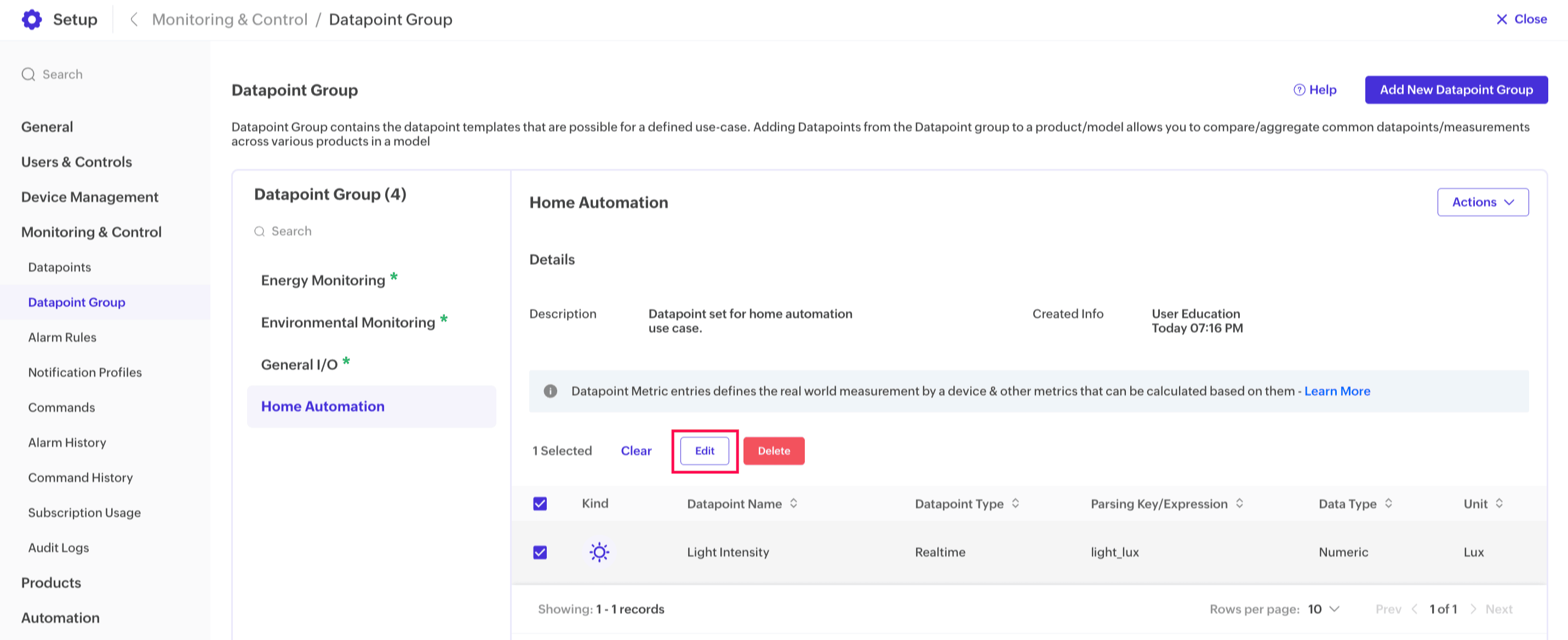This screenshot has width=1568, height=640.
Task: Click the Setup gear icon
Action: [32, 20]
